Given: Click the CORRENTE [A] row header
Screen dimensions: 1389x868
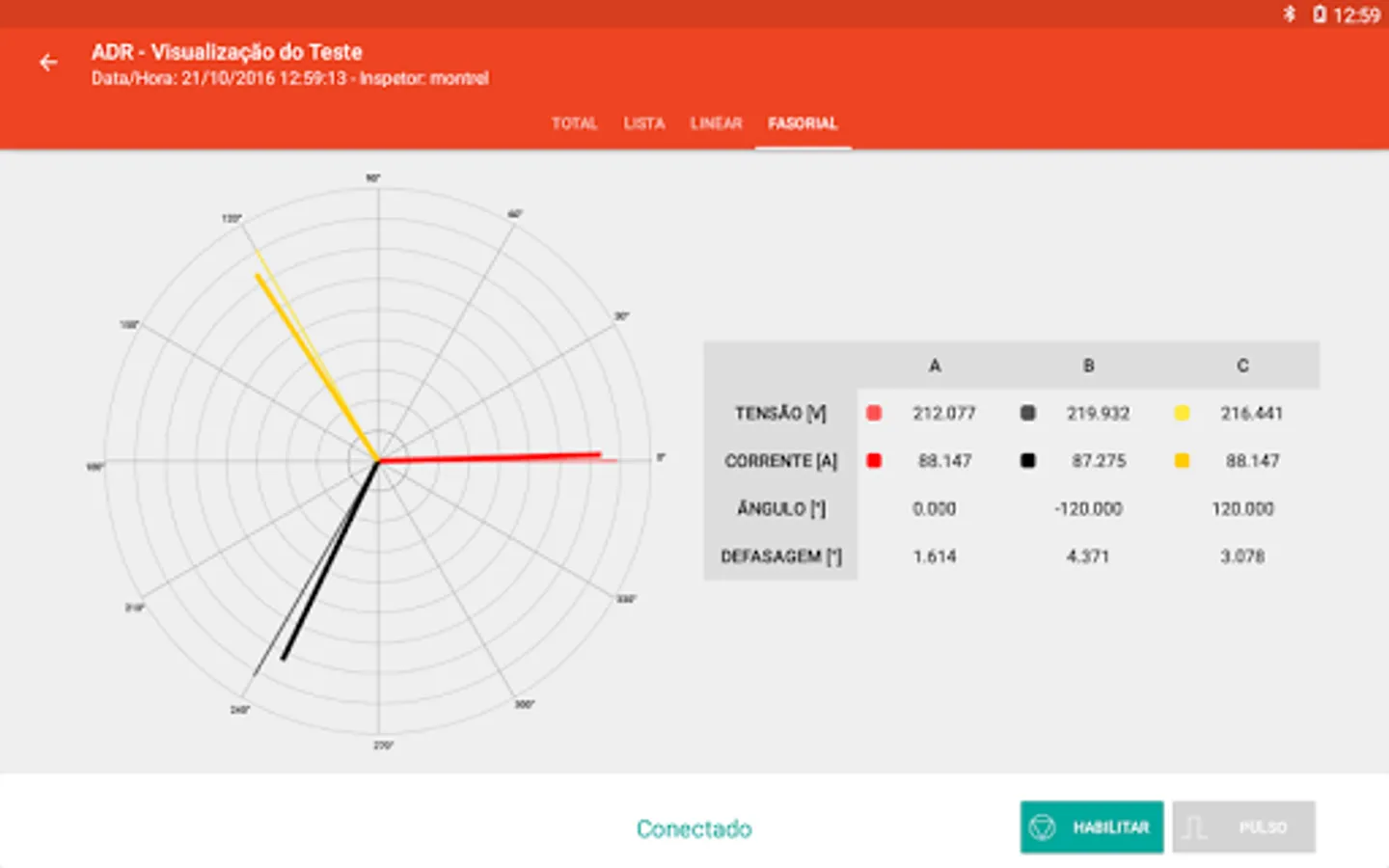Looking at the screenshot, I should (780, 461).
